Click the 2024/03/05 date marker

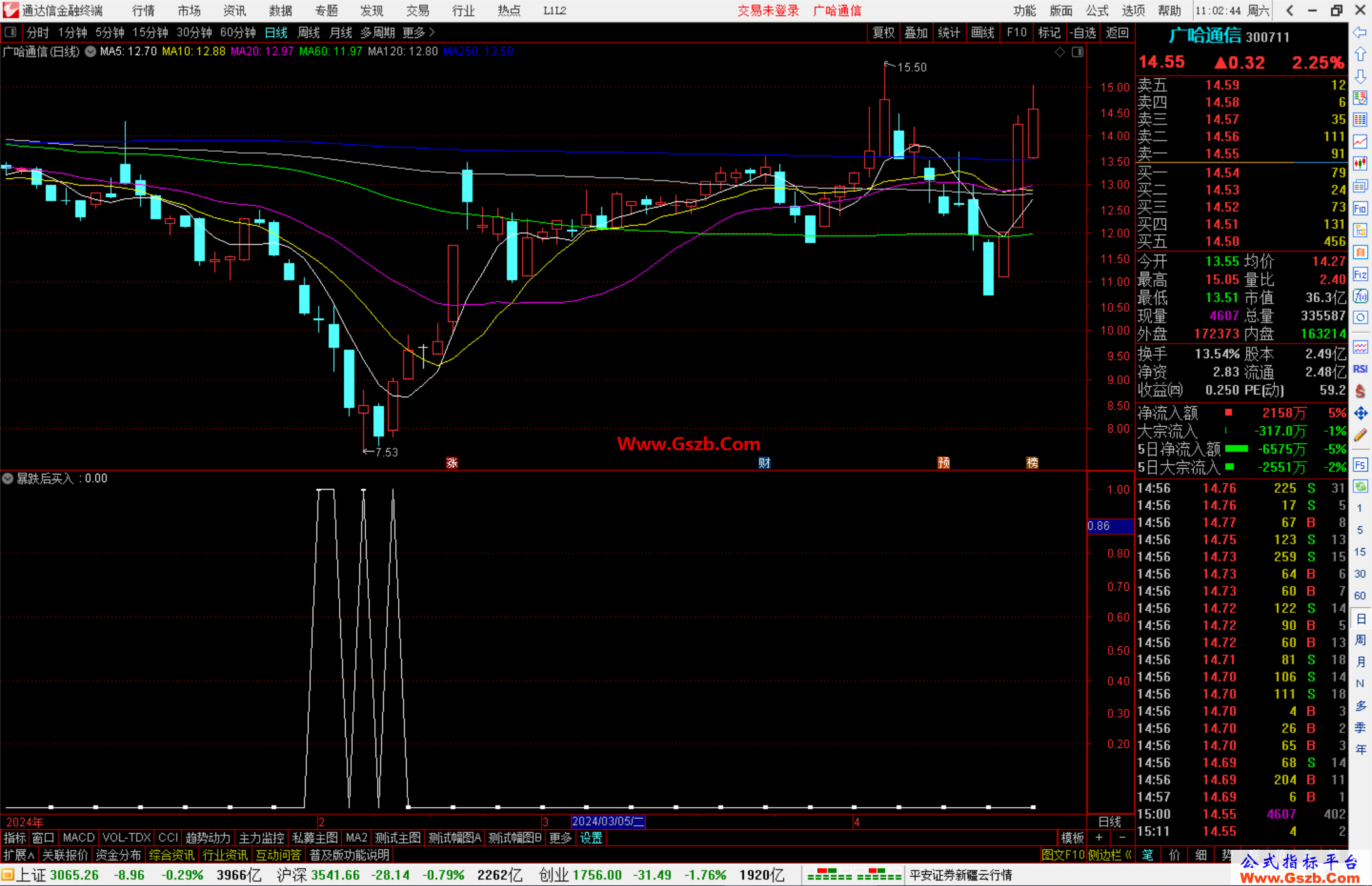[608, 821]
